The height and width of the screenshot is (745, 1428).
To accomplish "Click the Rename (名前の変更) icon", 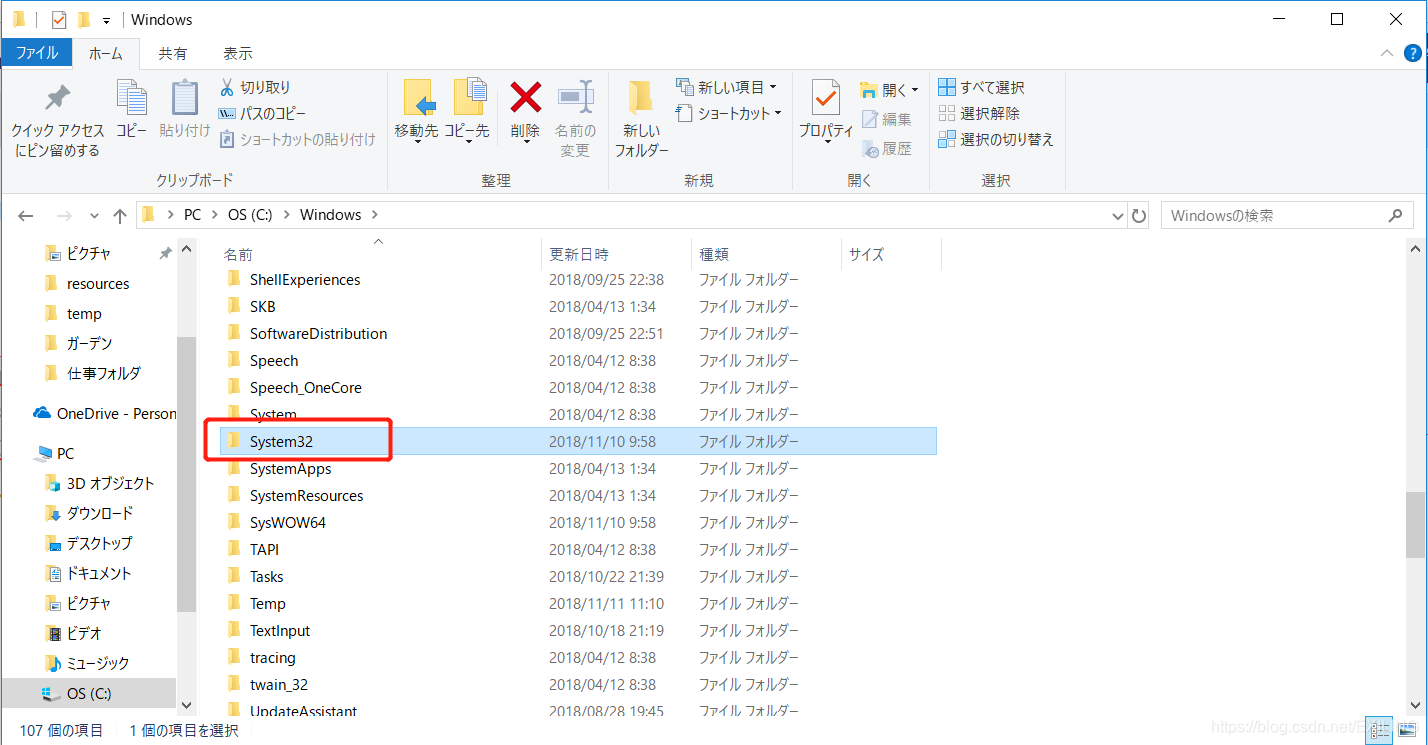I will click(x=575, y=97).
